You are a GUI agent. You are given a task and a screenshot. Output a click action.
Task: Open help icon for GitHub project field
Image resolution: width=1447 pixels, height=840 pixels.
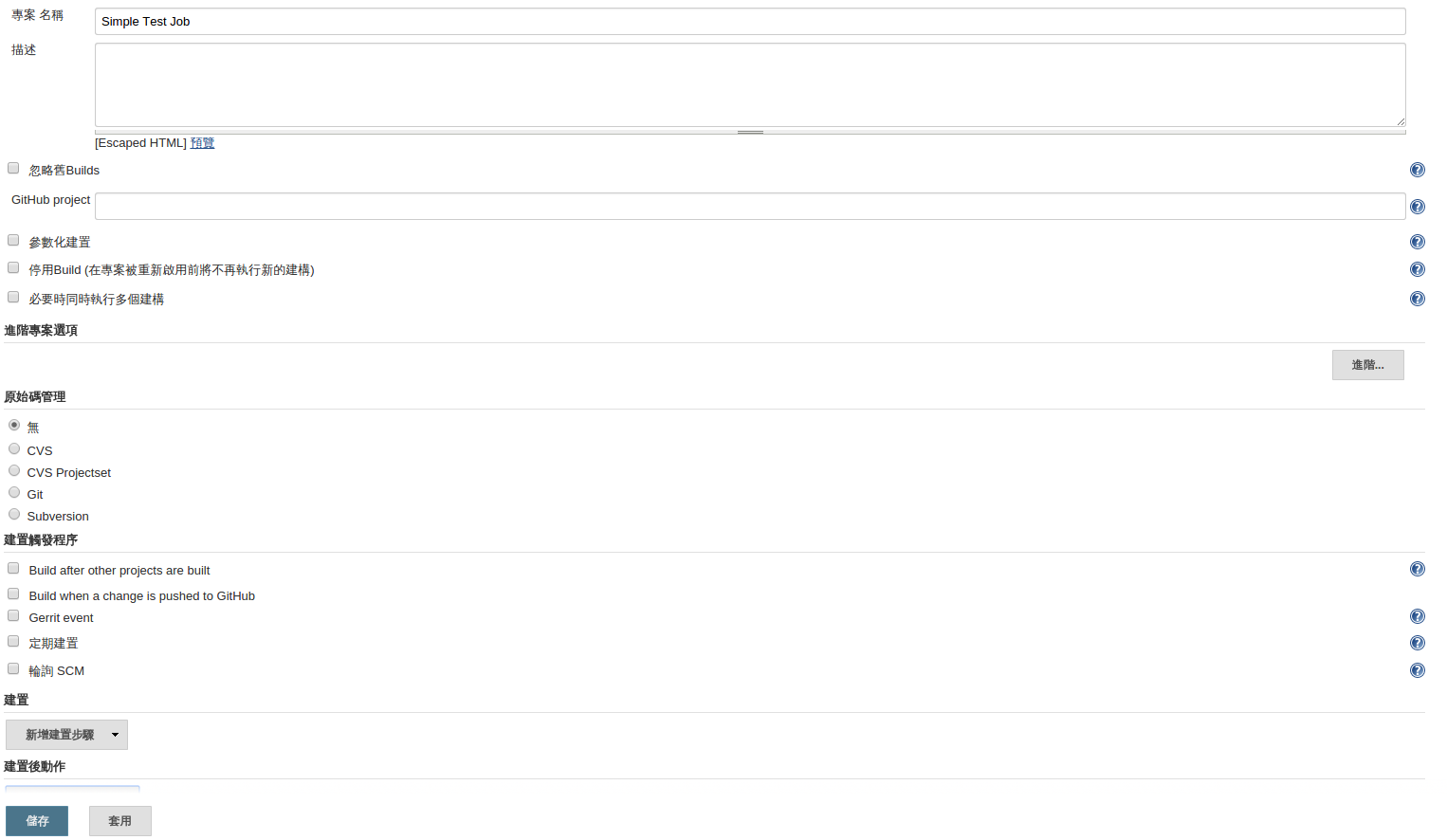point(1417,207)
